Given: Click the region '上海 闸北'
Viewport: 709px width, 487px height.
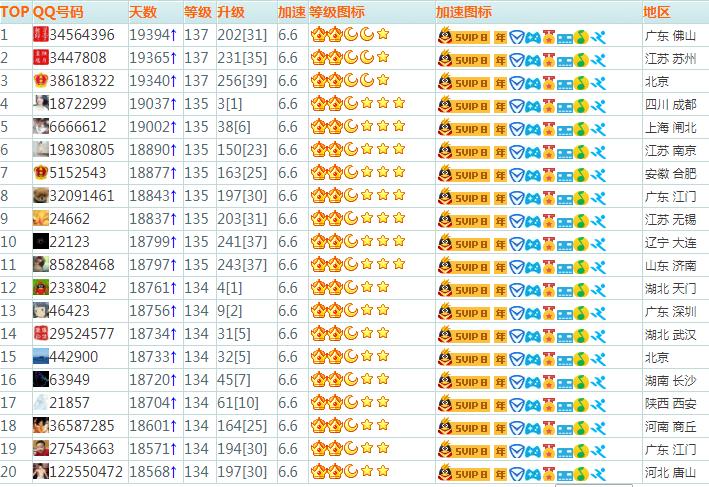Looking at the screenshot, I should 671,128.
